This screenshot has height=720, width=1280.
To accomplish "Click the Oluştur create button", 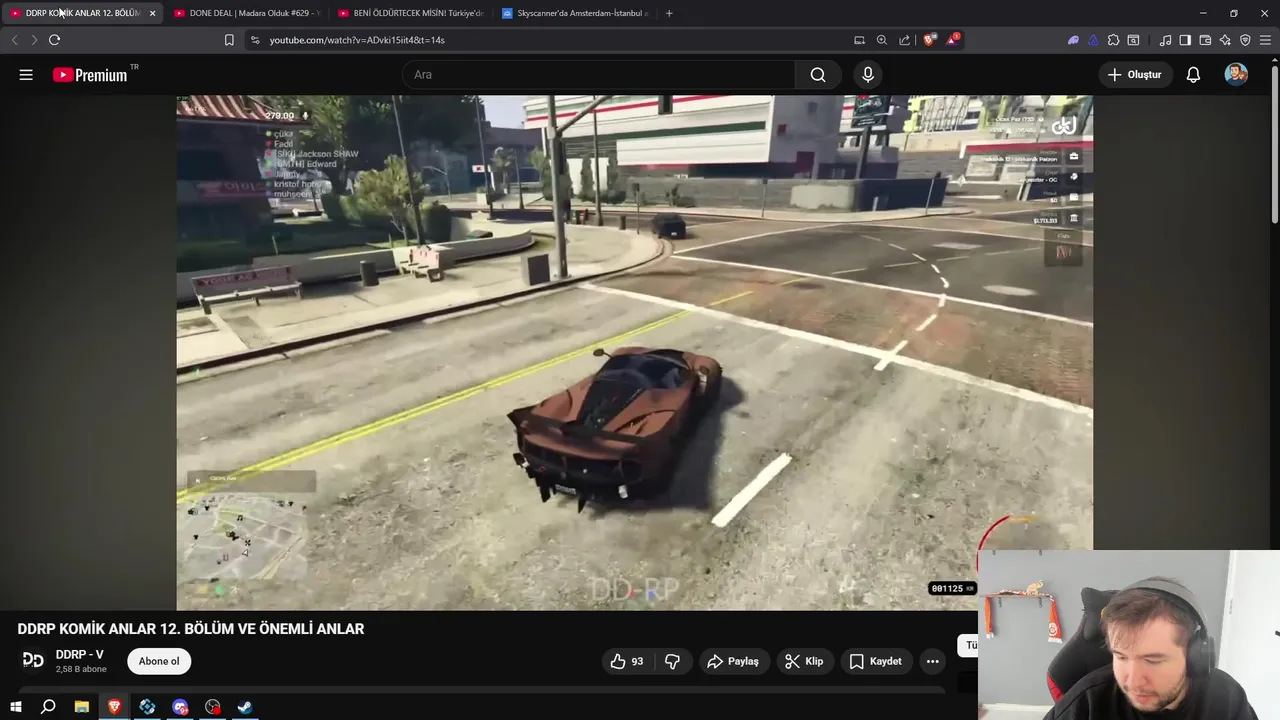I will coord(1135,75).
